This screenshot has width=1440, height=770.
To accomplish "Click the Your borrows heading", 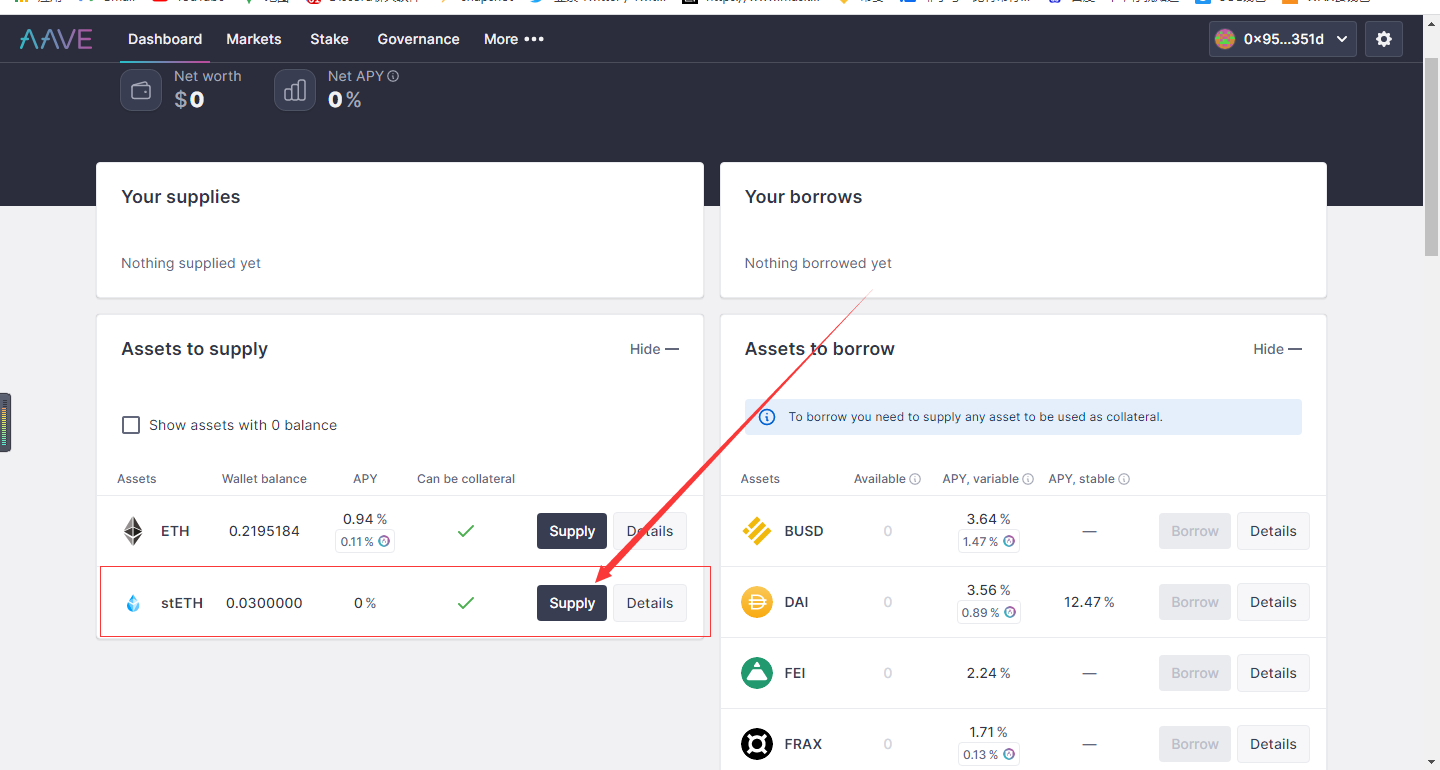I will click(x=803, y=197).
